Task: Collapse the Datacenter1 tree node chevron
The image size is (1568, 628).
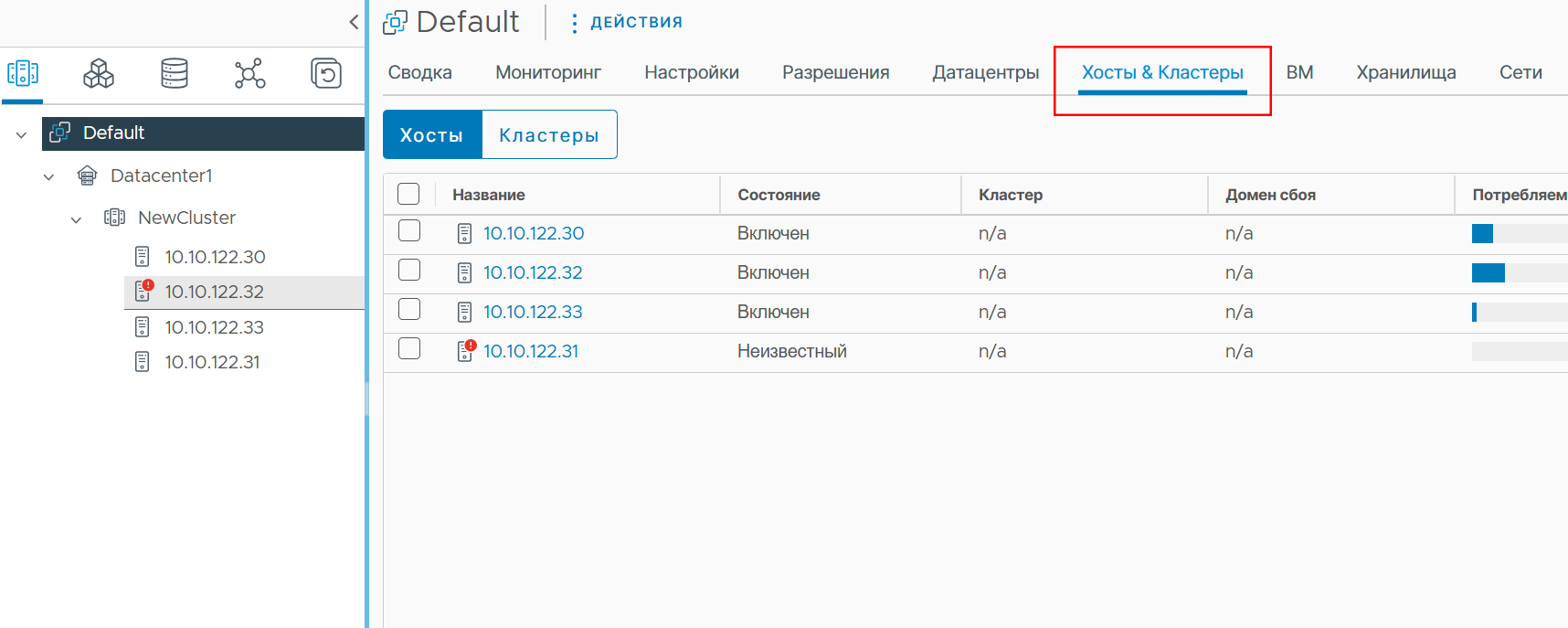Action: click(x=48, y=176)
